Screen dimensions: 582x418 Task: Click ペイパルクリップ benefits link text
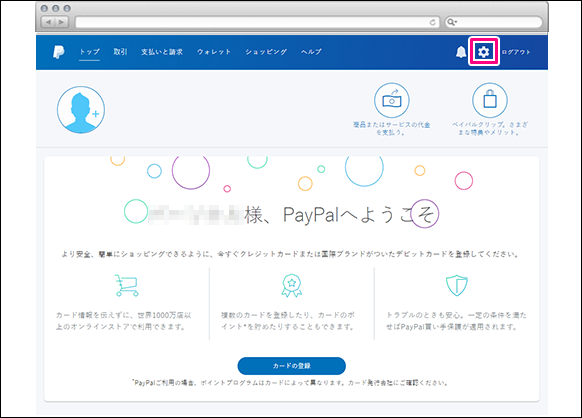[490, 128]
